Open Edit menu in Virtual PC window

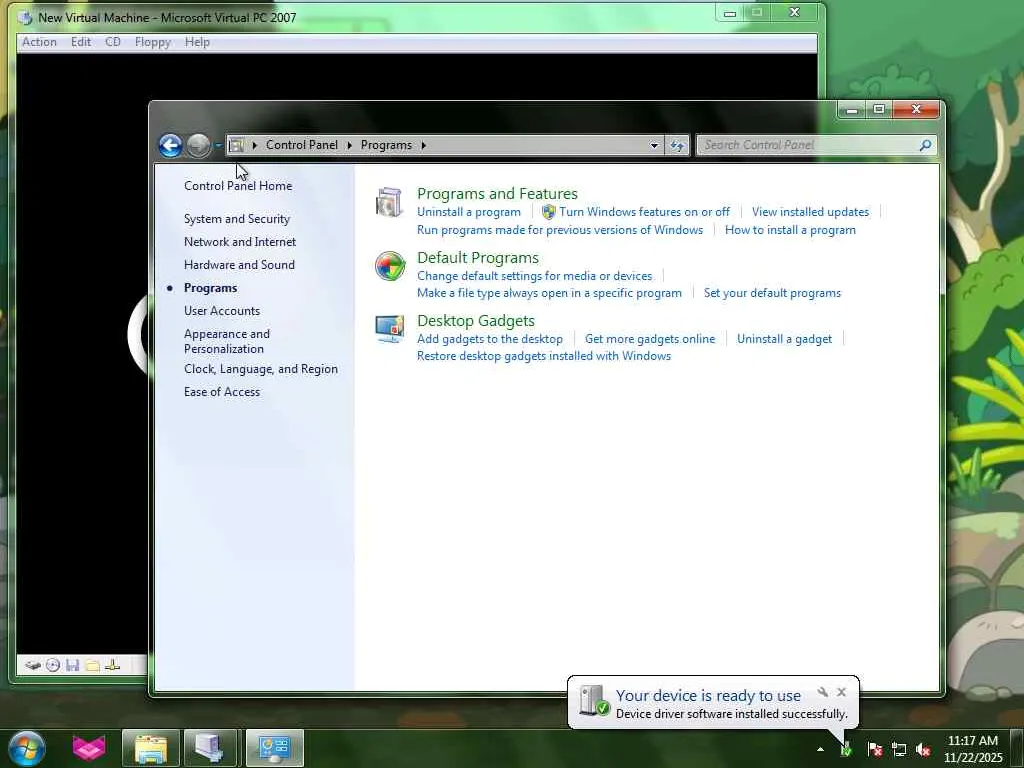(81, 42)
